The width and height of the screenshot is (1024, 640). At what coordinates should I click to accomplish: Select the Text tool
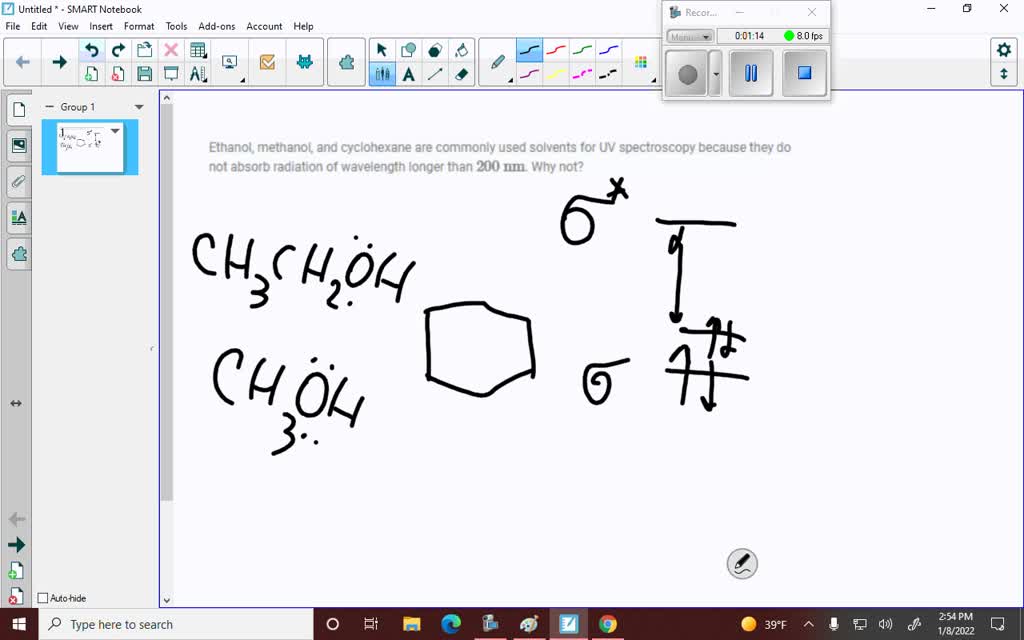(x=406, y=73)
